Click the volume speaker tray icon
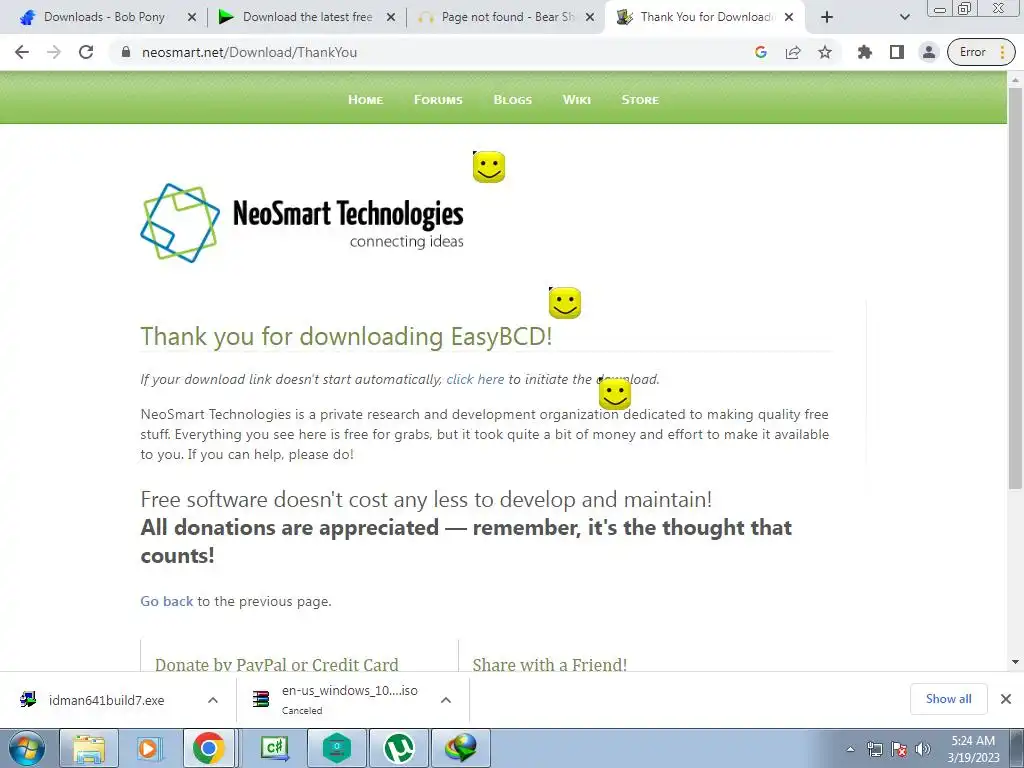1024x768 pixels. click(923, 749)
